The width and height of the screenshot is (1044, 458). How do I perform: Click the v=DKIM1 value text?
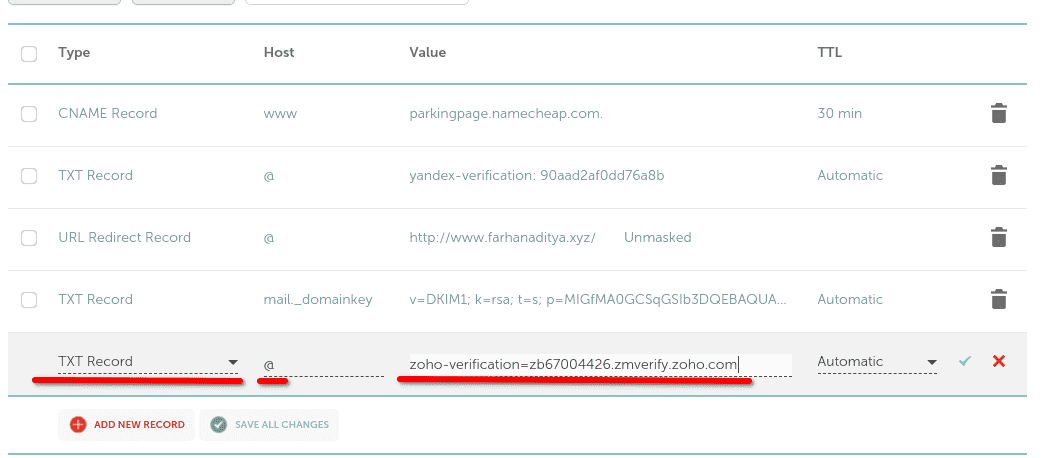598,300
